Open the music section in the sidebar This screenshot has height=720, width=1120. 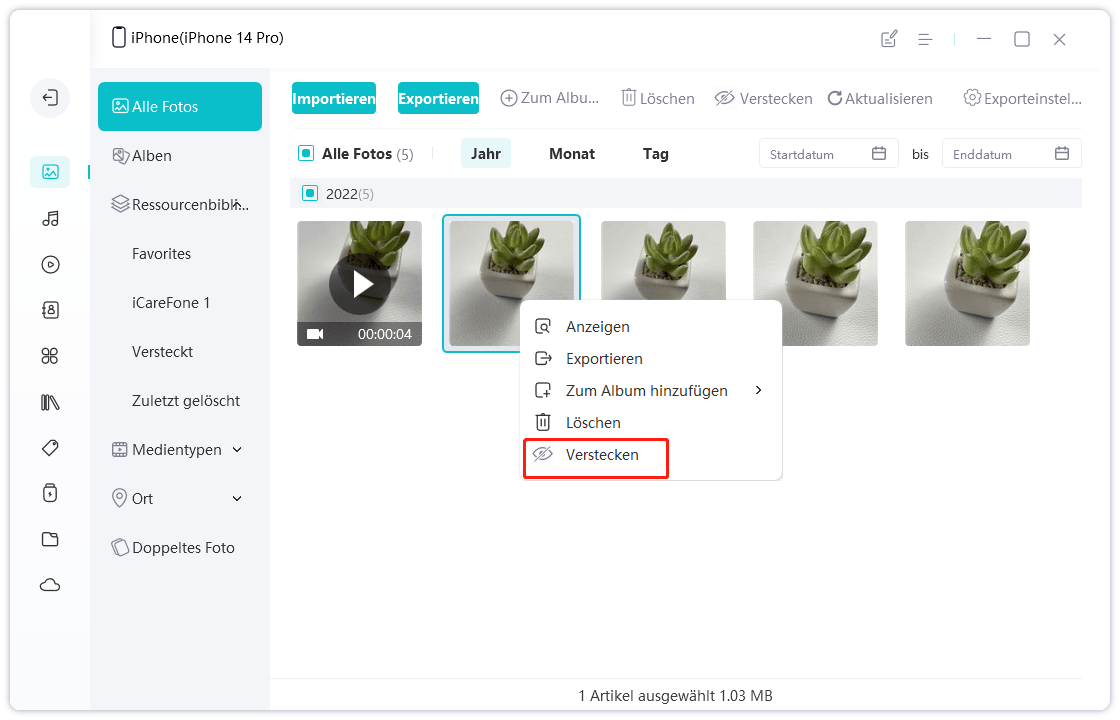pyautogui.click(x=50, y=218)
